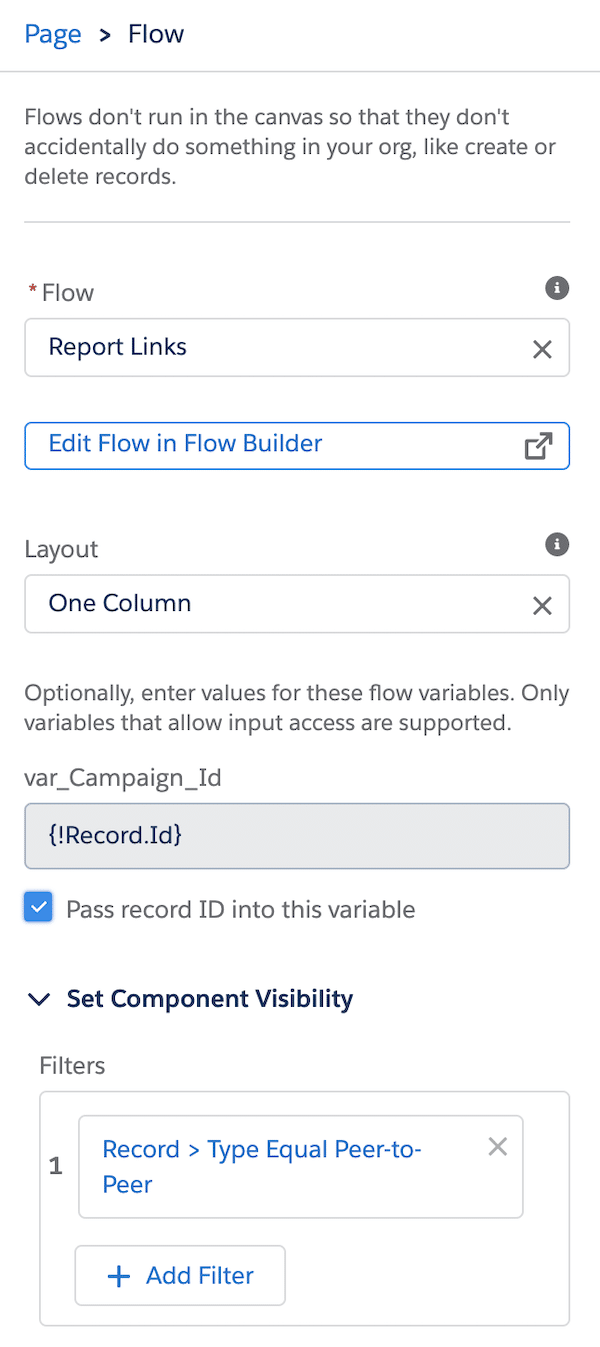Click the plus icon on Add Filter
Screen dimensions: 600x1347
tap(119, 1275)
